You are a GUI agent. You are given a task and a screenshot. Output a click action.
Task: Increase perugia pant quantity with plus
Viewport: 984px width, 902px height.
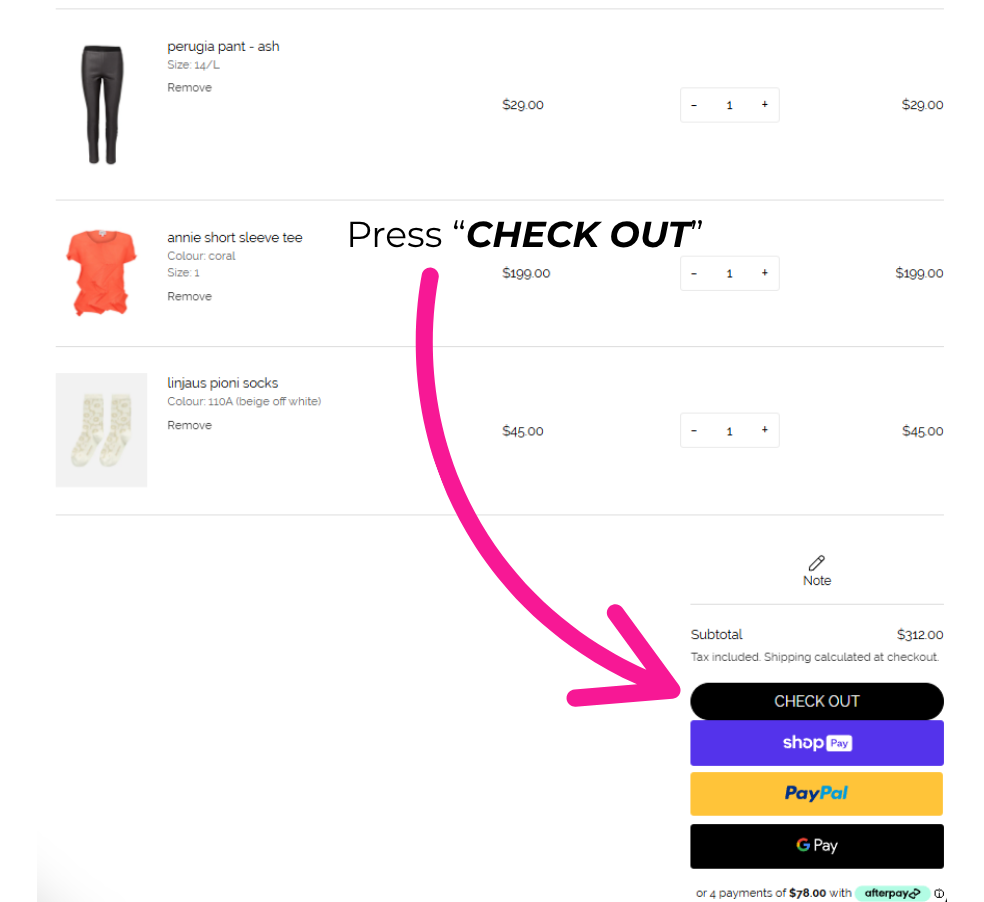765,105
